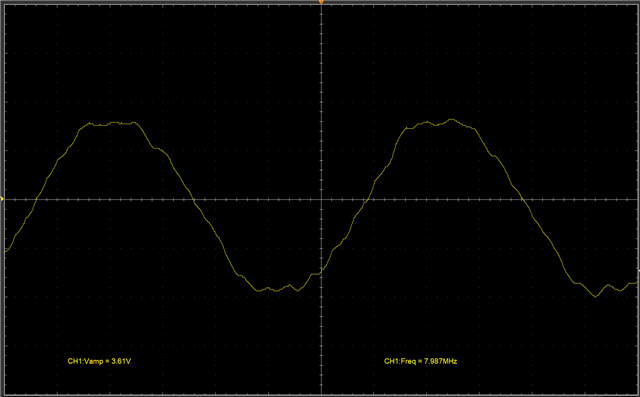The width and height of the screenshot is (640, 397).
Task: Click the first rising zero crossing of waveform
Action: click(x=36, y=200)
